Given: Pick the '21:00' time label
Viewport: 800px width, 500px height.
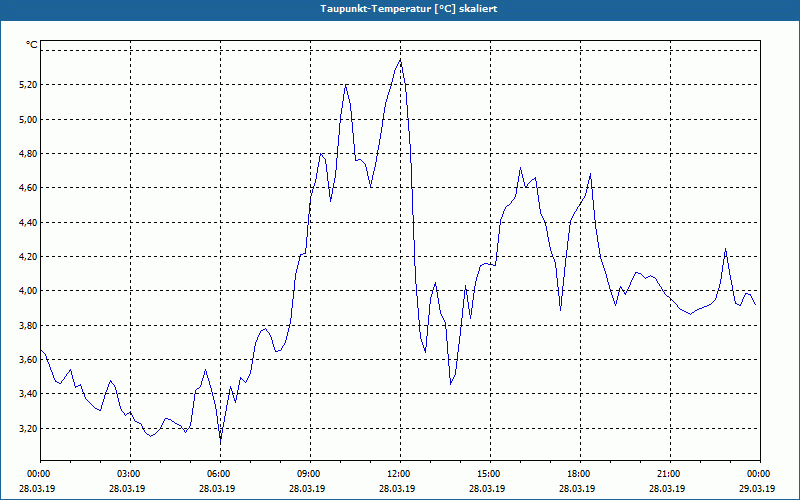Looking at the screenshot, I should coord(670,474).
